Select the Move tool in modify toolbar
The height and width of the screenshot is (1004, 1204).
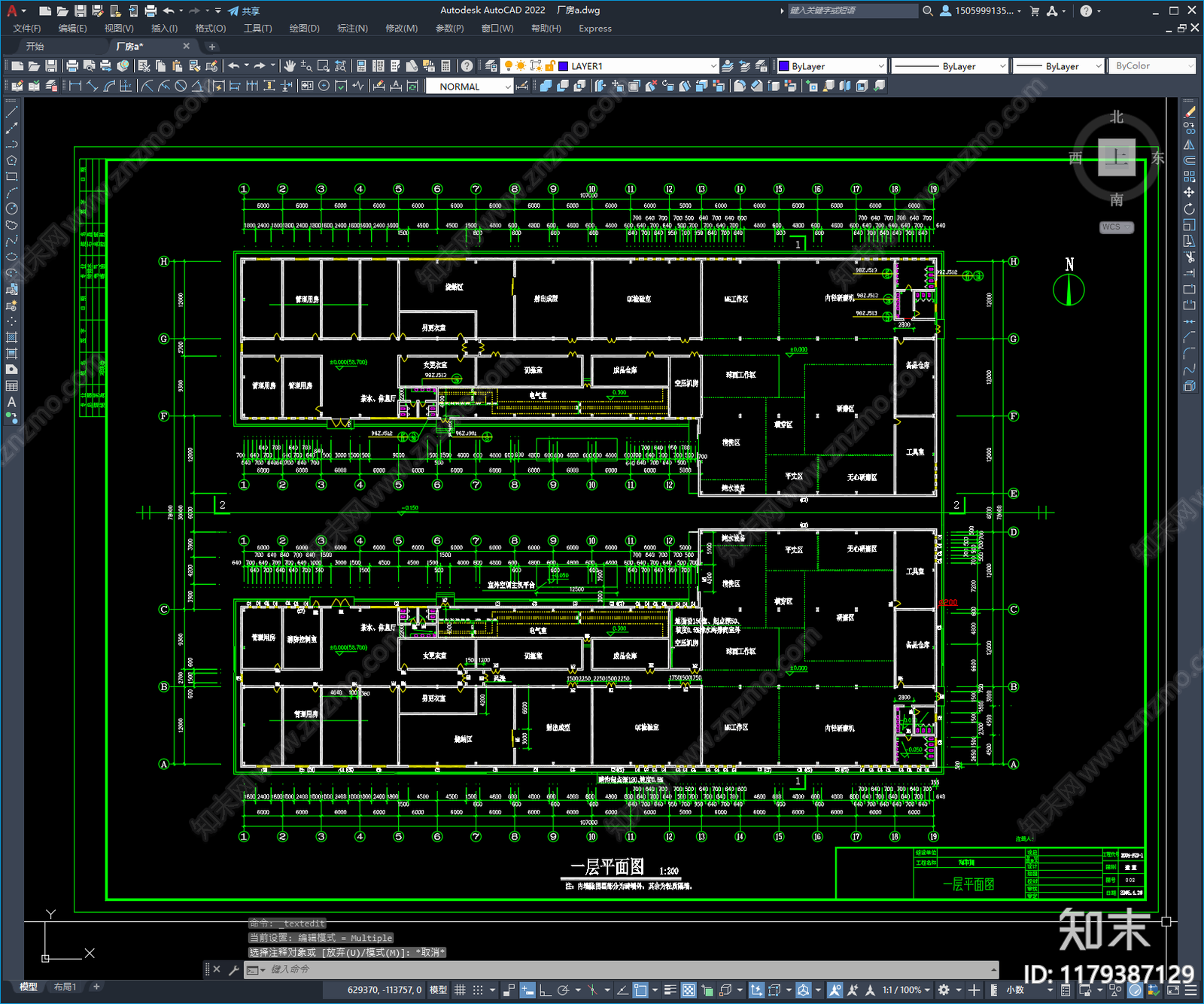point(1189,193)
